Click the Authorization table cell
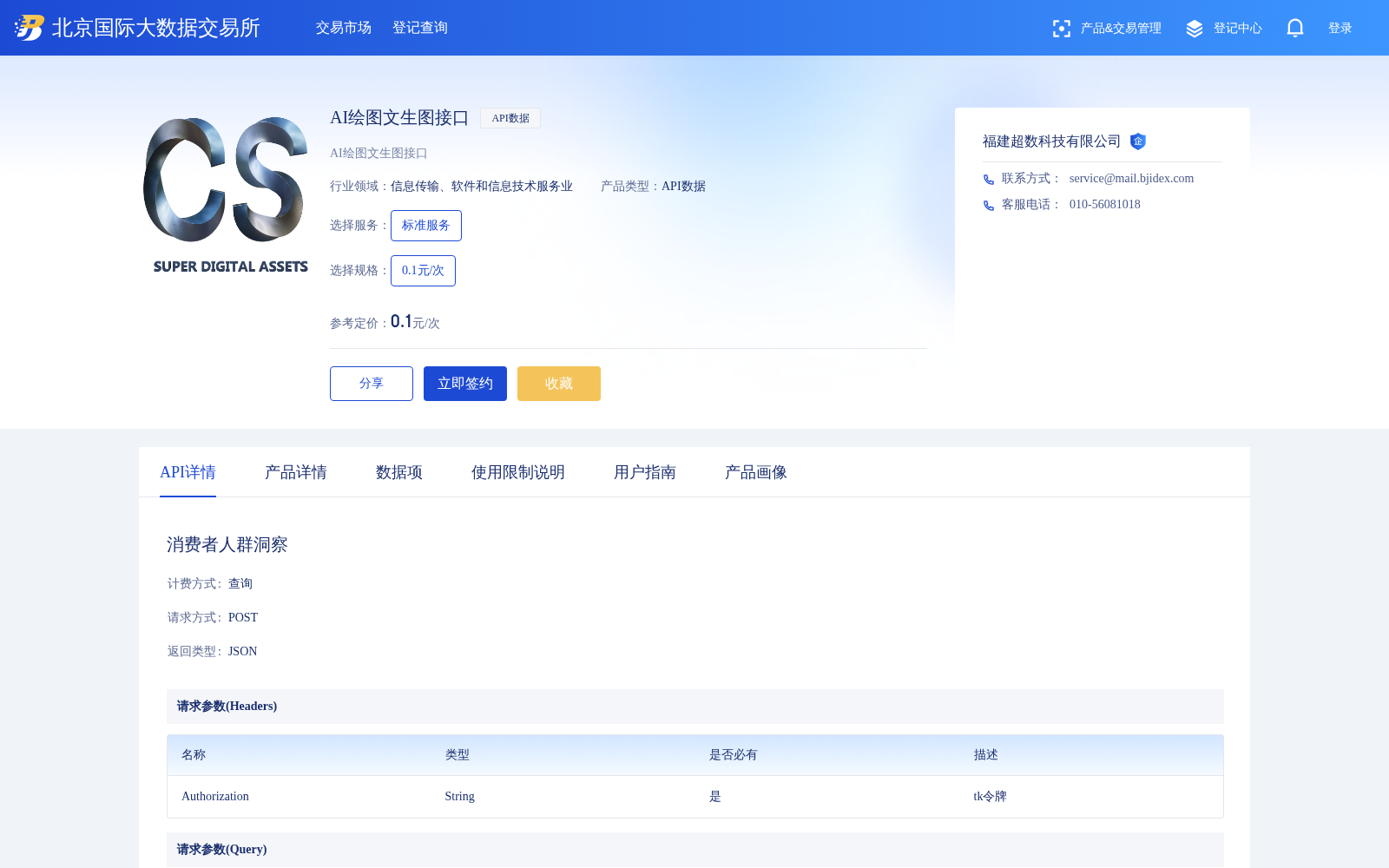Image resolution: width=1389 pixels, height=868 pixels. (215, 797)
